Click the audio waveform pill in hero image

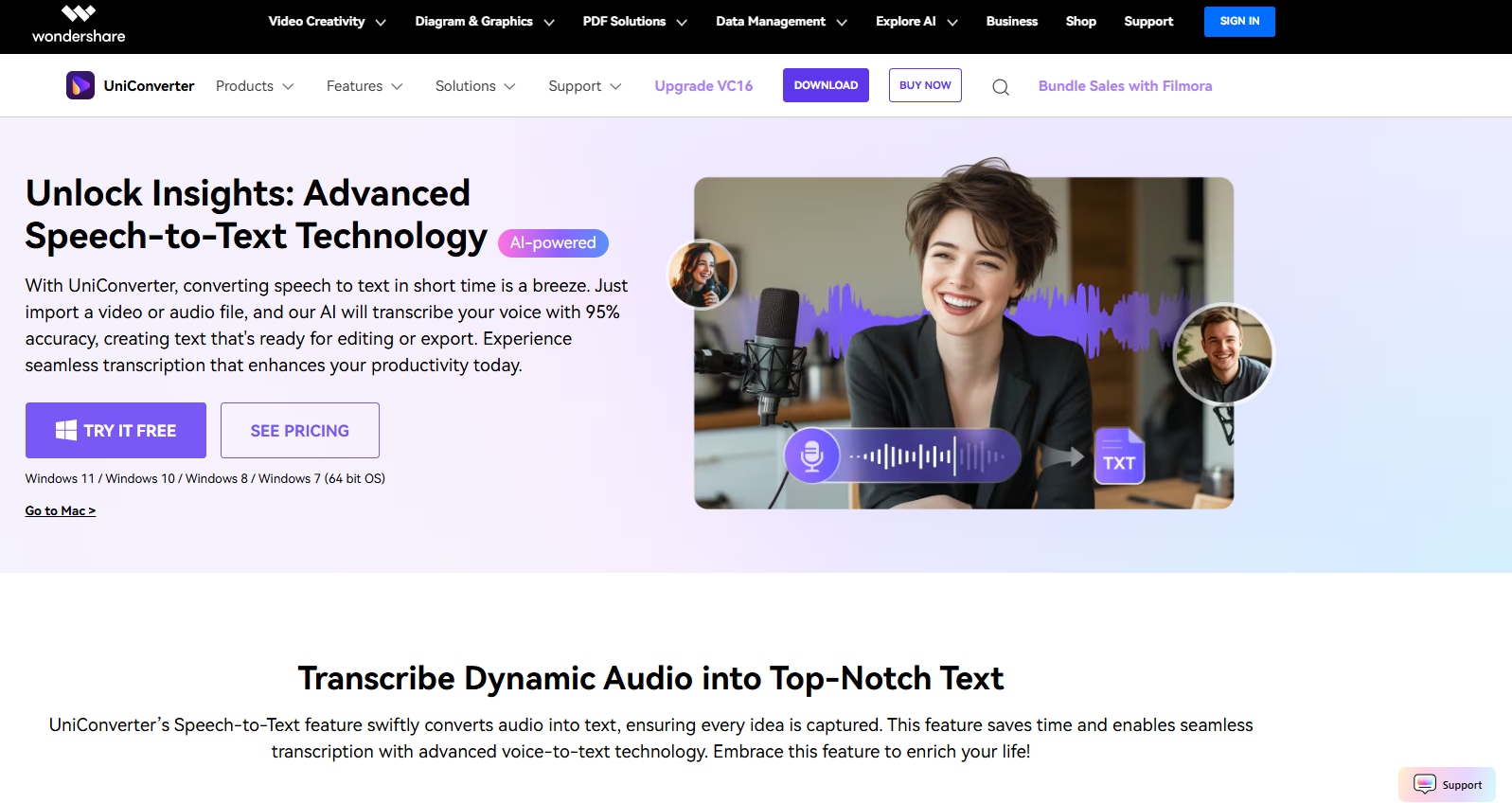click(x=902, y=455)
